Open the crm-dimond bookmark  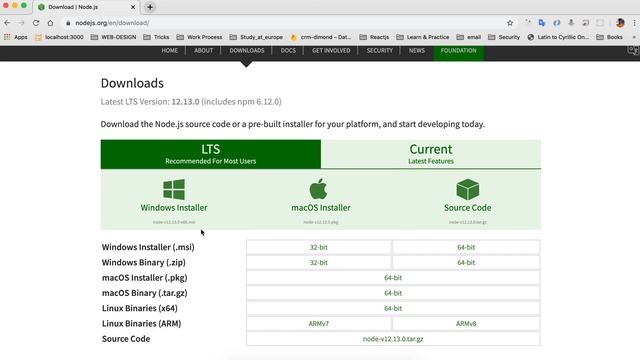point(321,37)
